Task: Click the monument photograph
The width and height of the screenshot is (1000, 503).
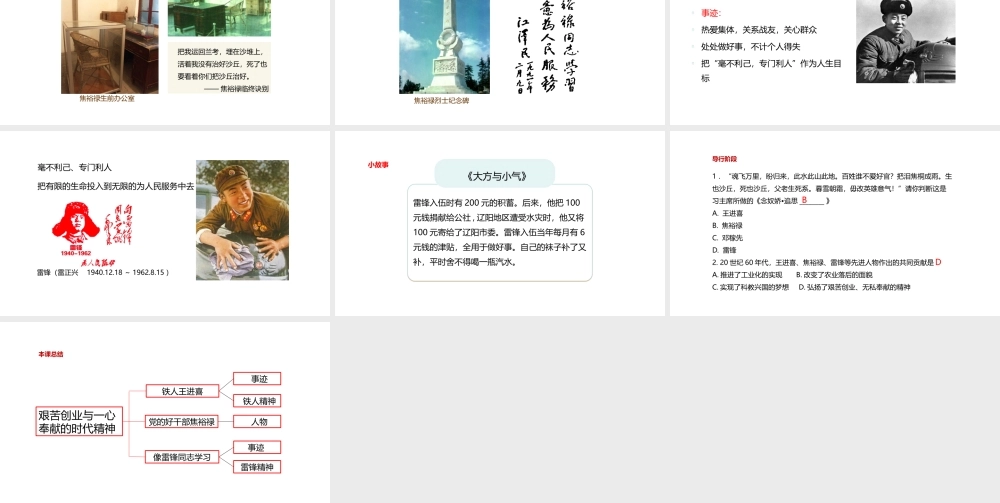Action: tap(445, 47)
